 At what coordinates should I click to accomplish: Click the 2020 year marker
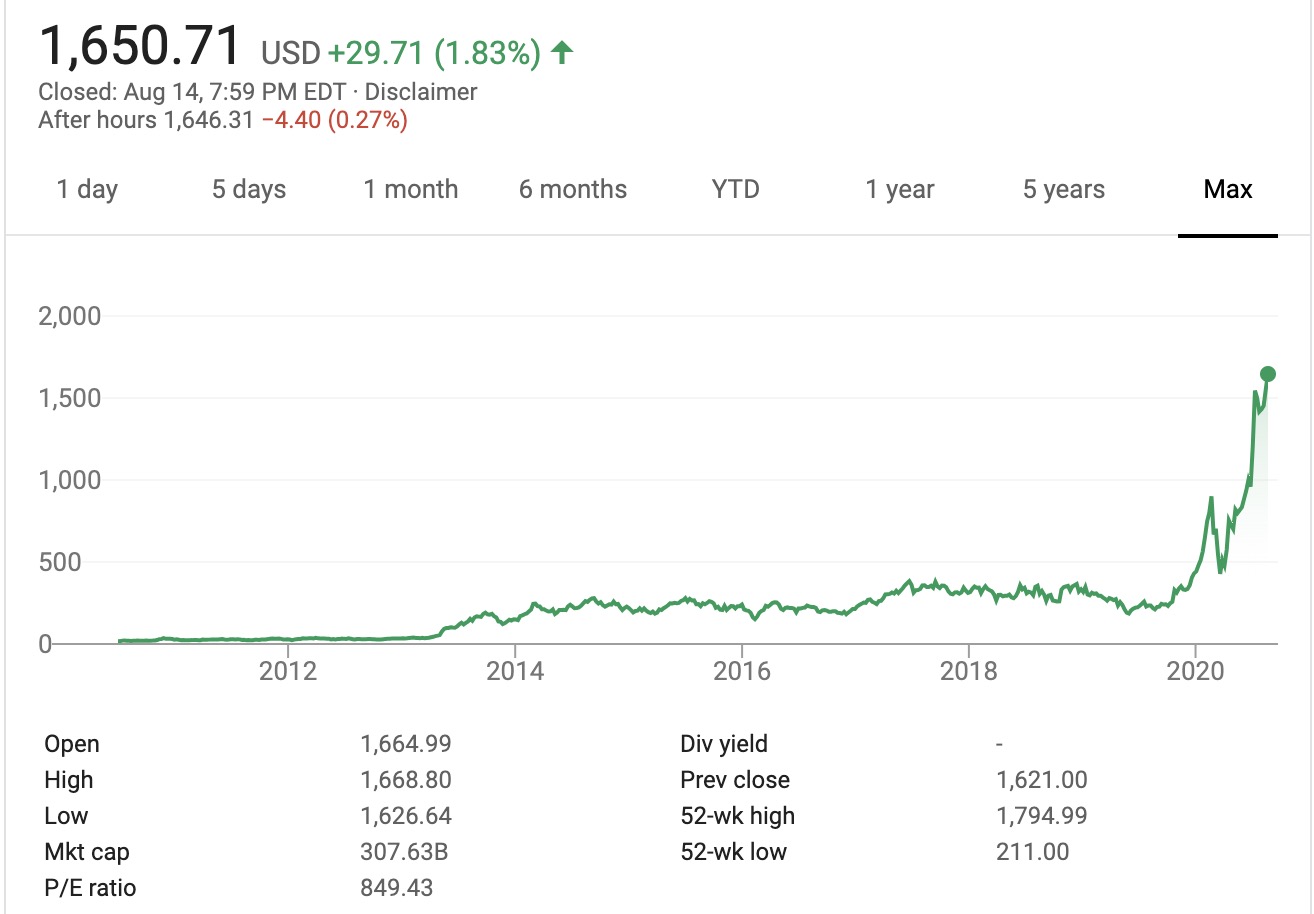(1196, 670)
